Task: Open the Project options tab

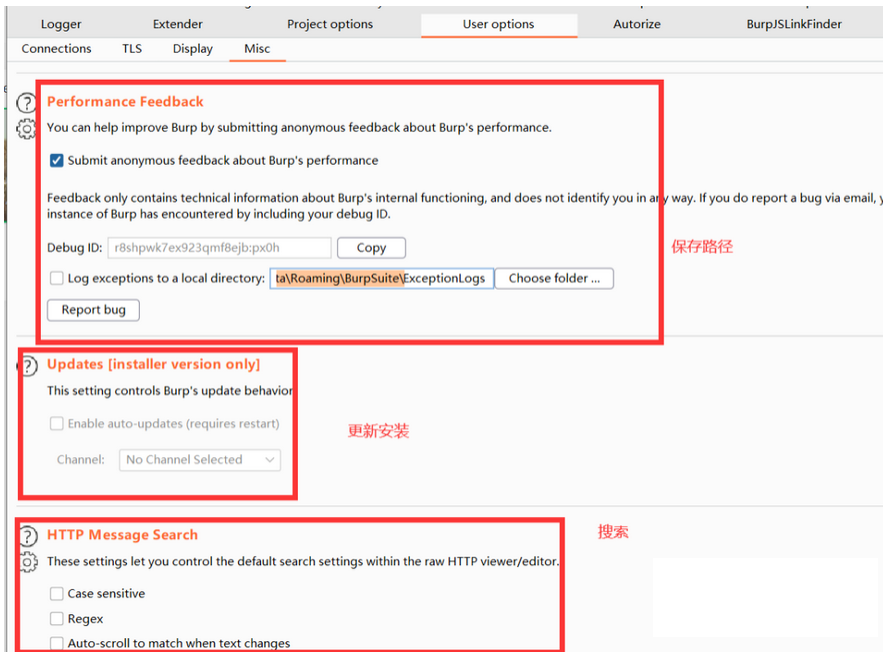Action: [330, 24]
